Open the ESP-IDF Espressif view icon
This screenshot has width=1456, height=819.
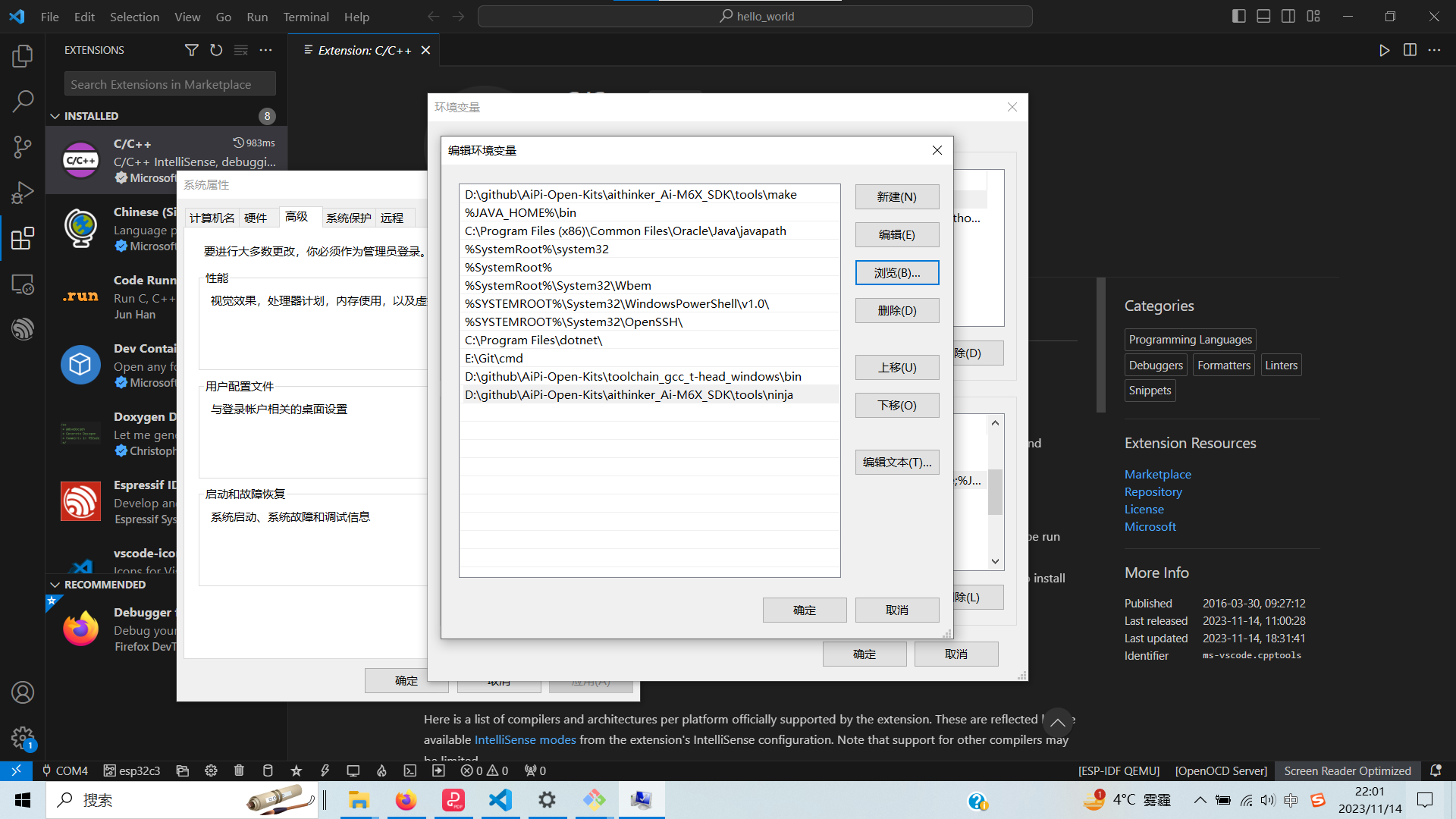[x=23, y=329]
